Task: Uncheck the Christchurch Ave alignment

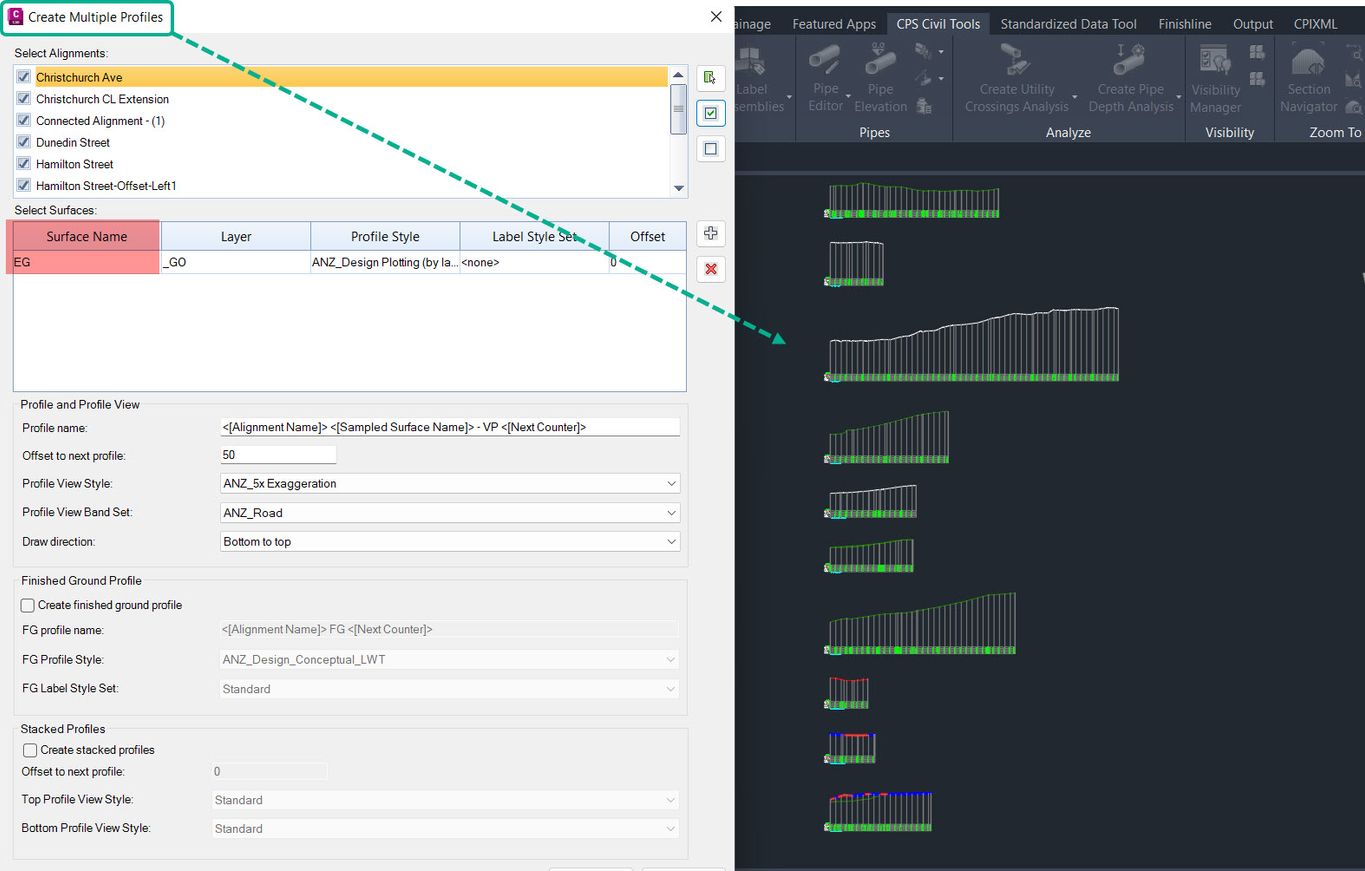Action: click(x=22, y=76)
